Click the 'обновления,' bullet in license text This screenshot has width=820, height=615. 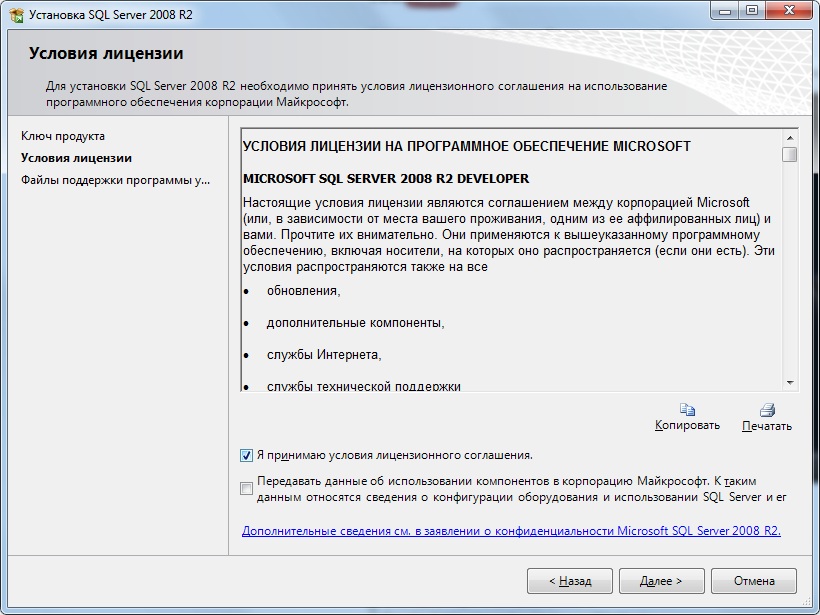tap(304, 291)
